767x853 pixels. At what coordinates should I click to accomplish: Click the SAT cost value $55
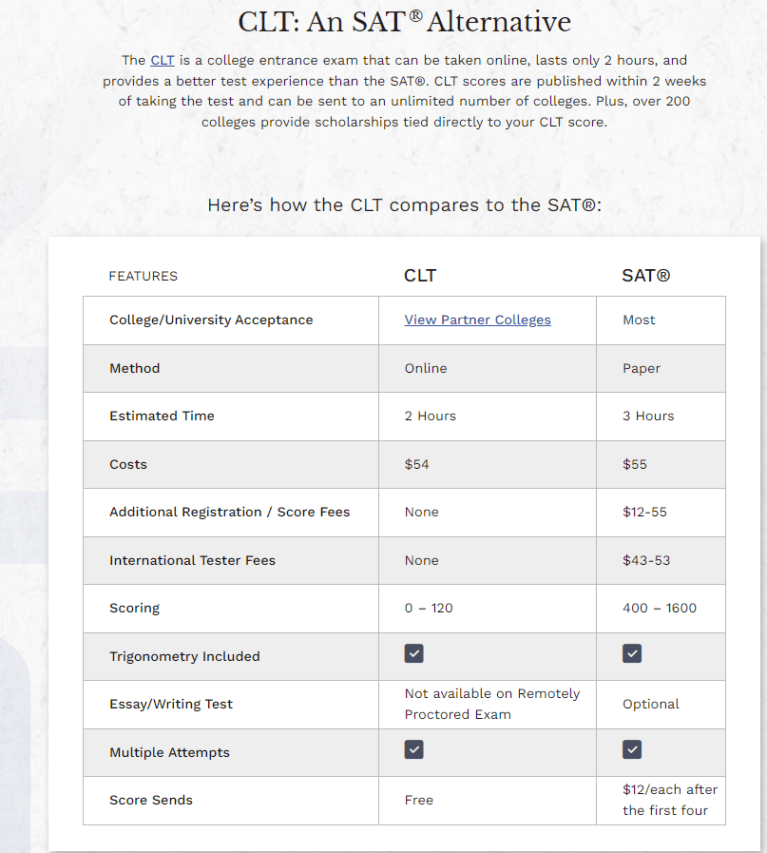tap(635, 464)
